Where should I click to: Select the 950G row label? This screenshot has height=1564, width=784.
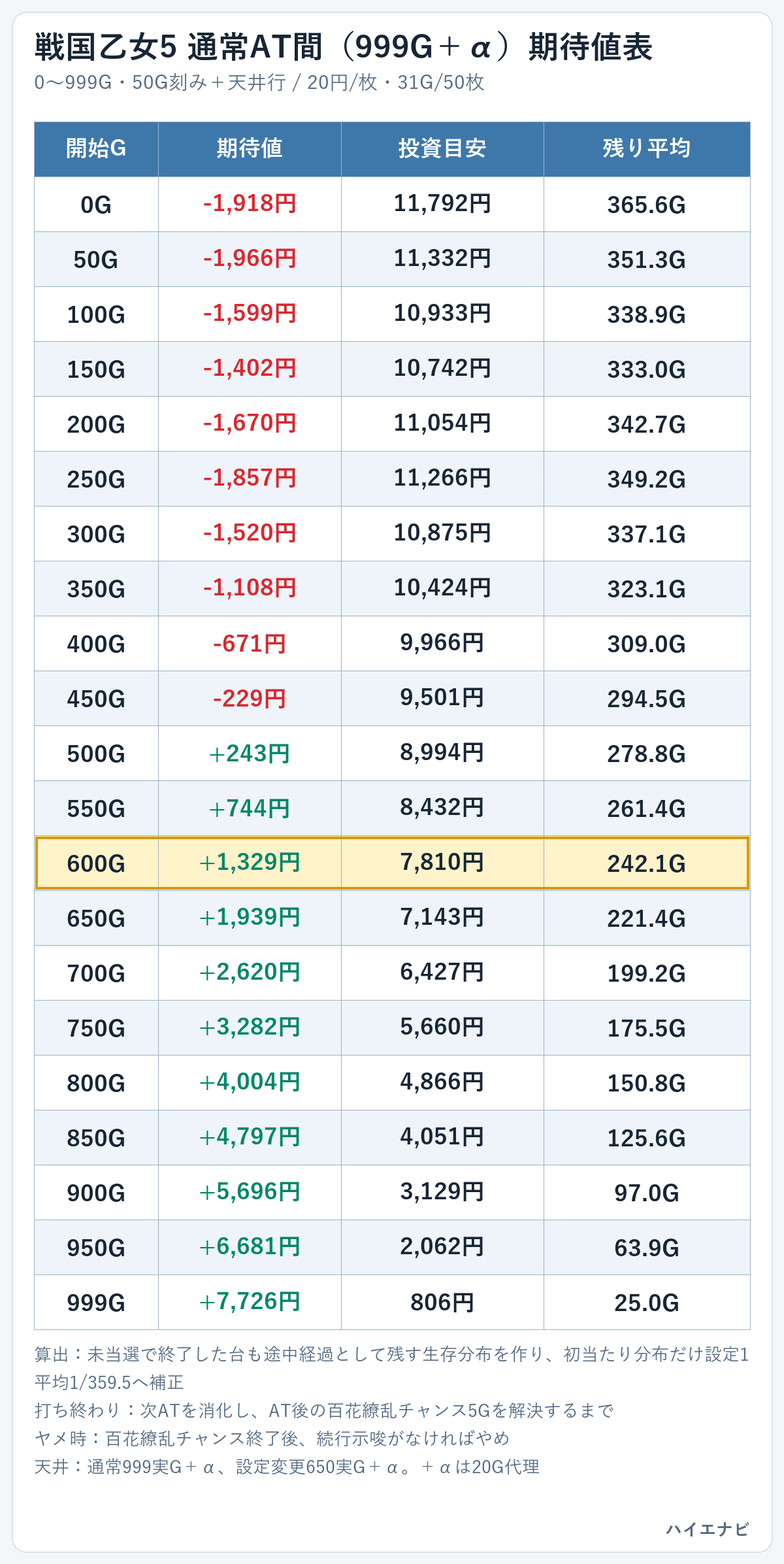[96, 1248]
